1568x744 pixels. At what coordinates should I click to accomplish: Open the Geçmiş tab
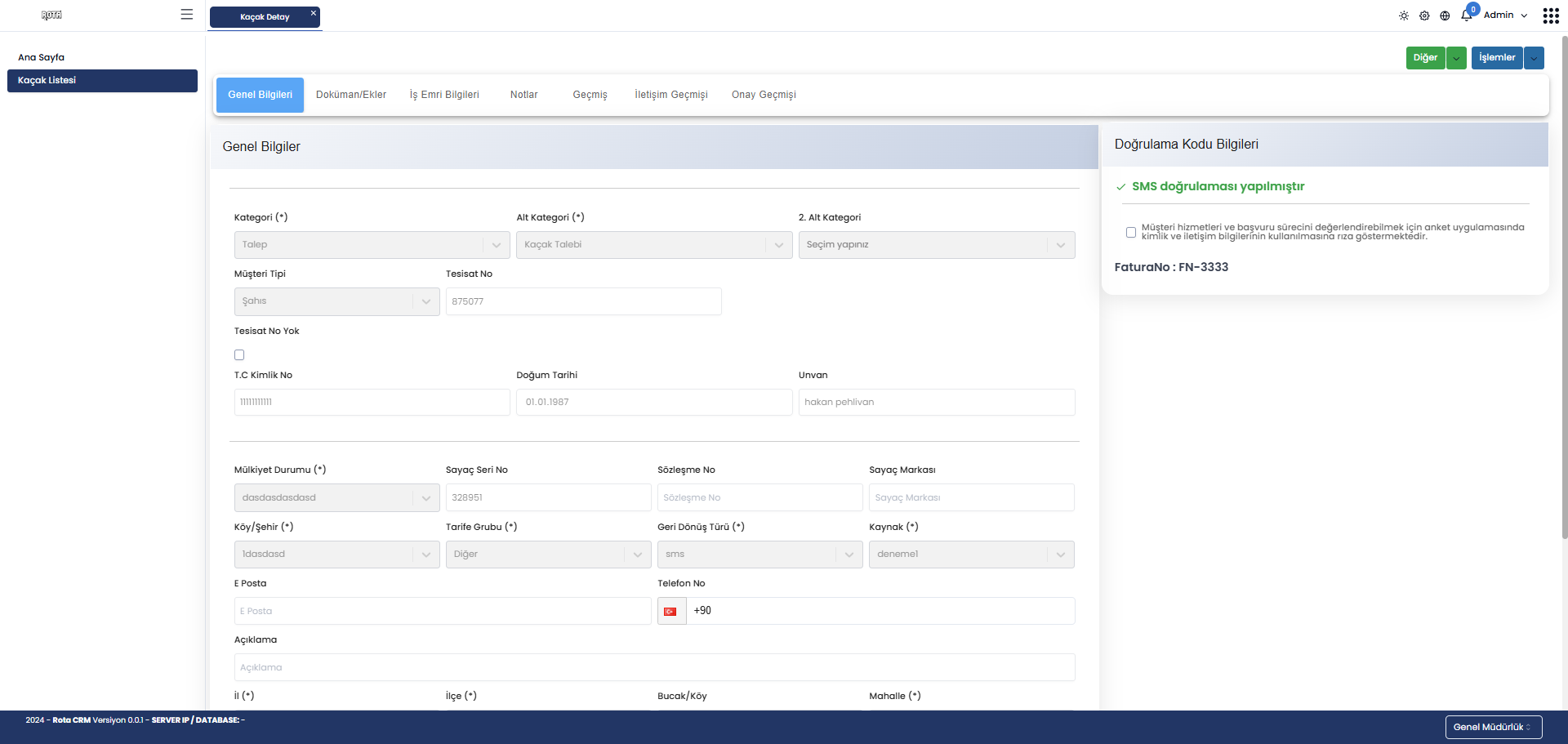tap(590, 95)
